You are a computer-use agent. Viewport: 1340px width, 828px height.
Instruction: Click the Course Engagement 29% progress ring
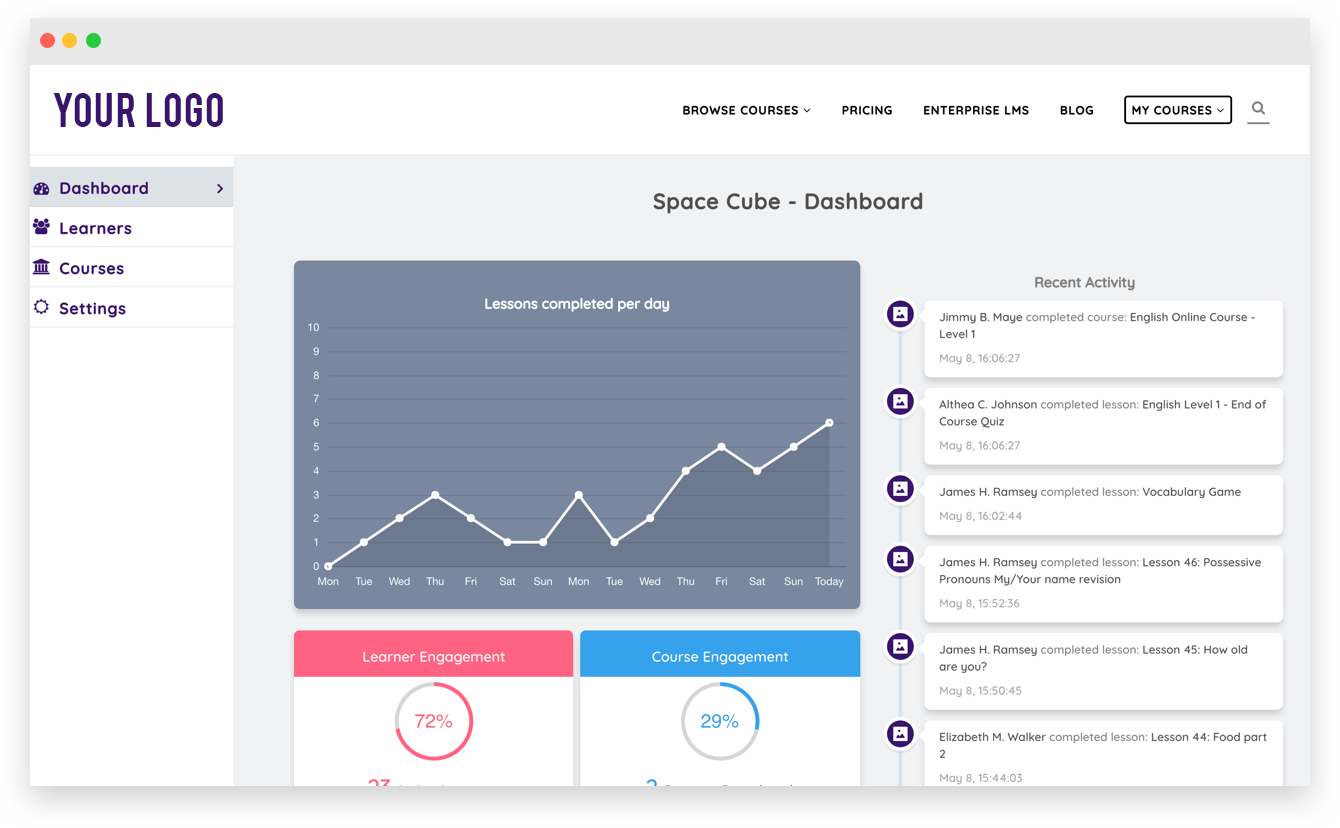(x=719, y=720)
